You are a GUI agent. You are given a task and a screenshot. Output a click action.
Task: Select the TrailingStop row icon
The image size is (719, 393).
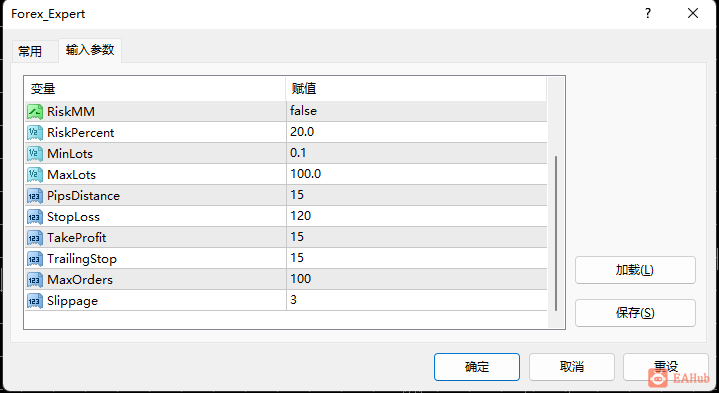[x=35, y=259]
